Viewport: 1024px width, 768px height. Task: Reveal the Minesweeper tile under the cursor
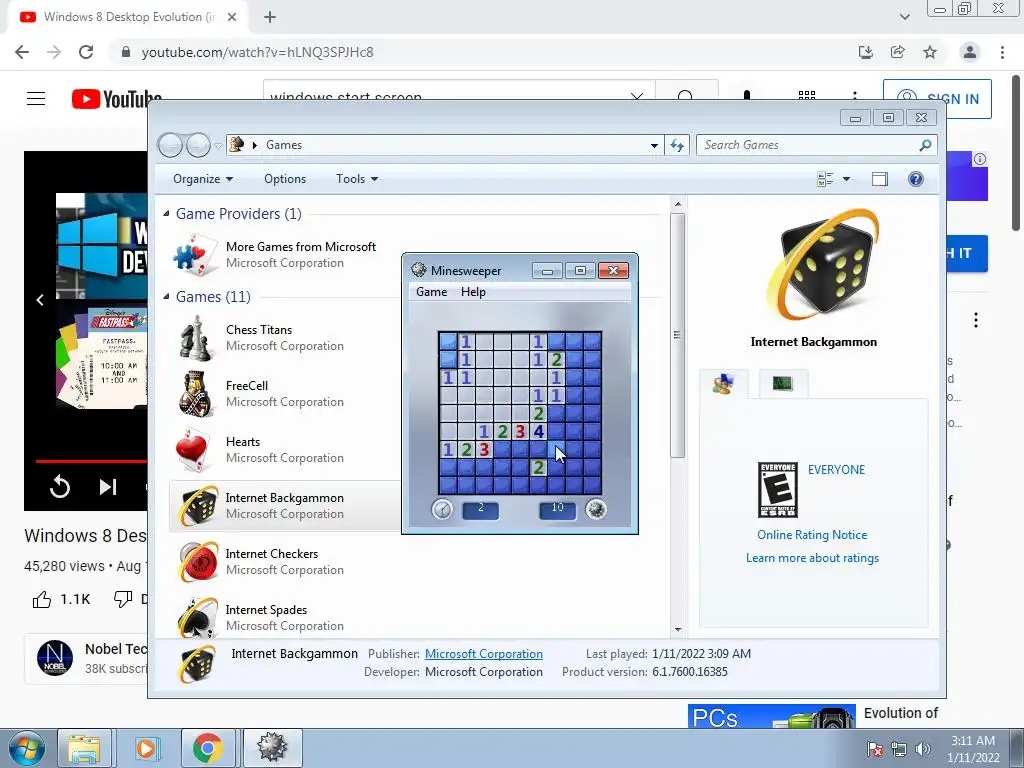click(556, 449)
